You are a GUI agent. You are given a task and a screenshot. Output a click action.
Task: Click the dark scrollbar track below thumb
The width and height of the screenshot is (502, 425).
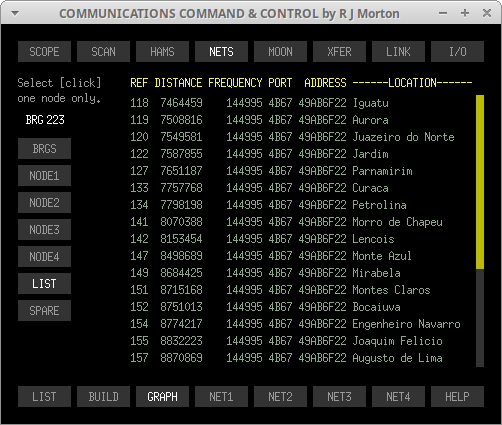click(480, 318)
